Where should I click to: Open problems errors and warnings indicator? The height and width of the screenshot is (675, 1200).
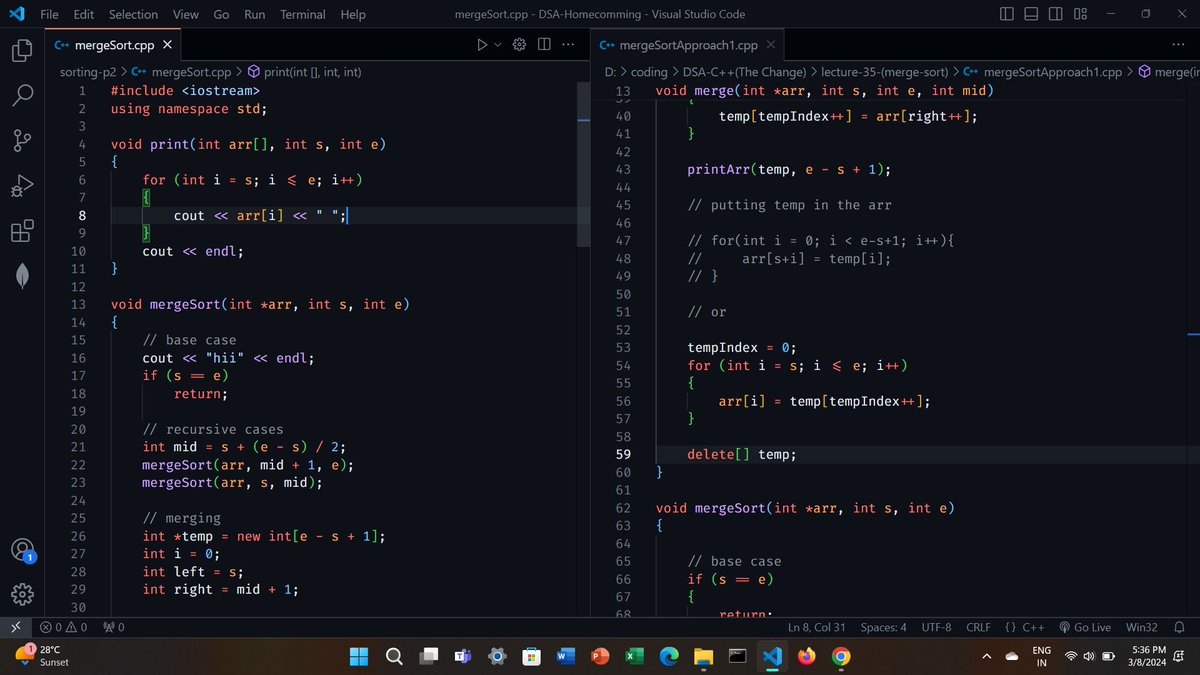(x=63, y=627)
